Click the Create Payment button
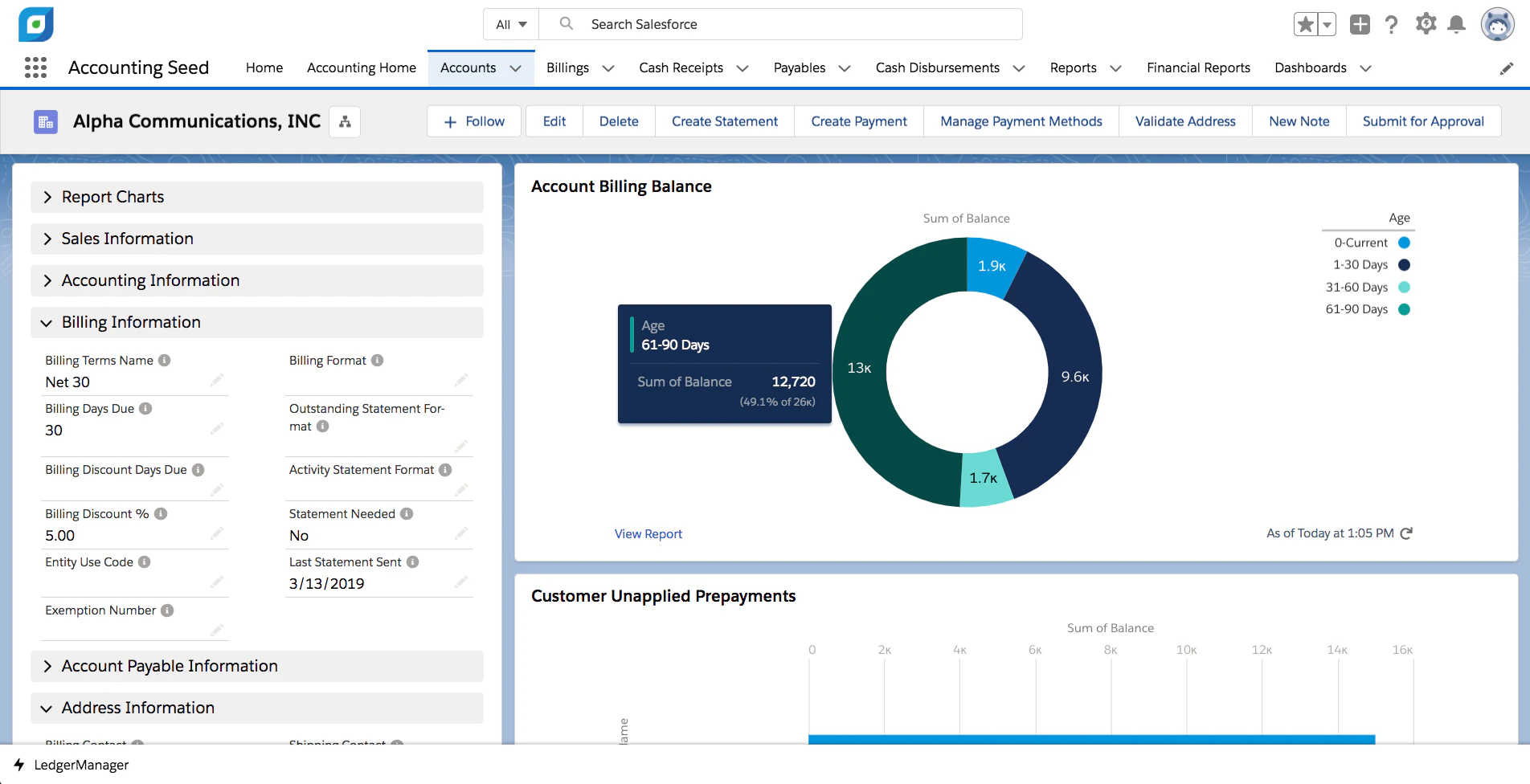This screenshot has height=784, width=1530. tap(858, 120)
